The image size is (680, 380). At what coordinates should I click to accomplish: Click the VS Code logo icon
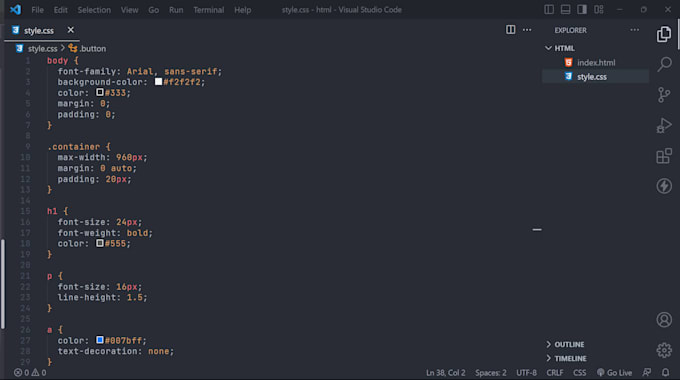pyautogui.click(x=16, y=10)
